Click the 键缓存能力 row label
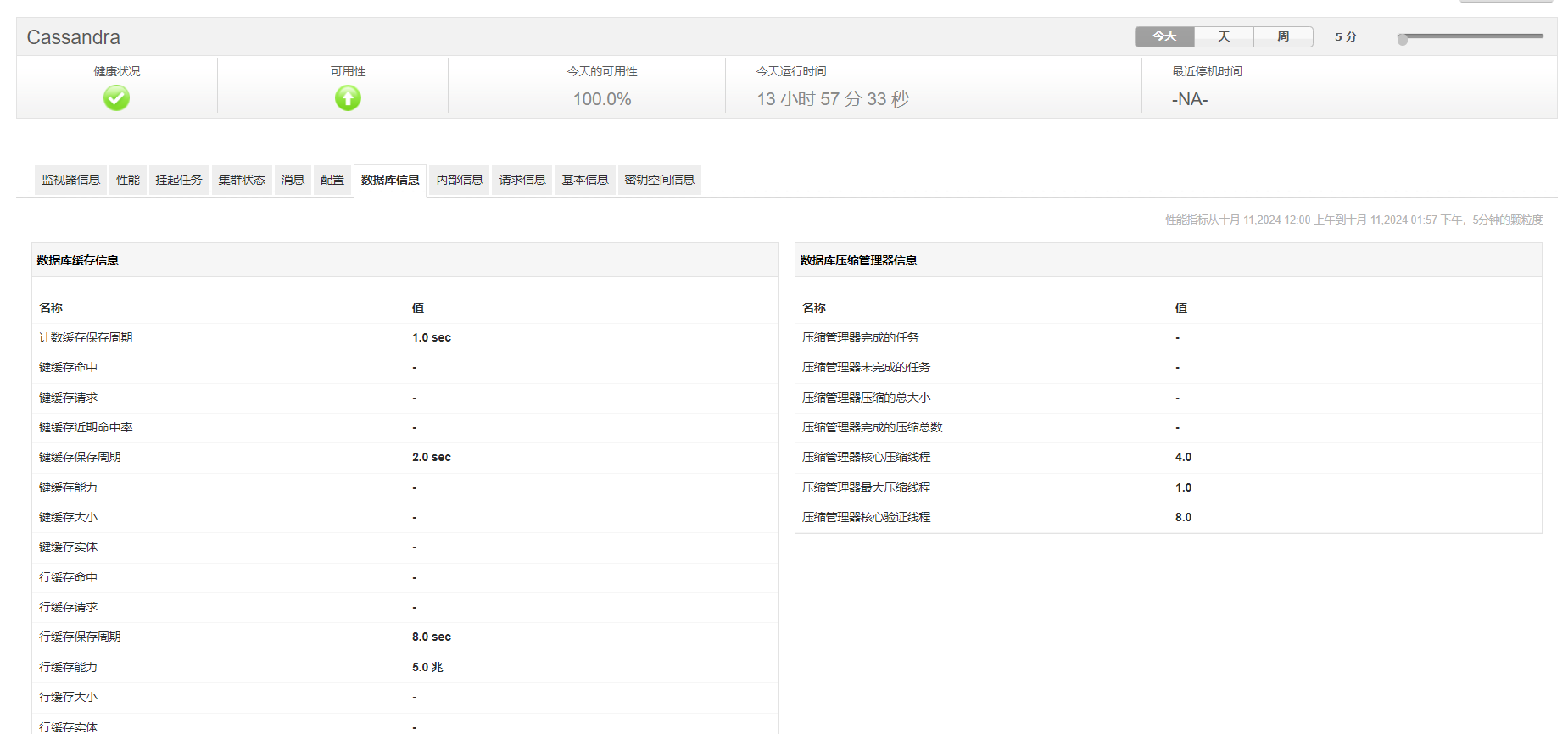Viewport: 1568px width, 734px height. coord(68,487)
